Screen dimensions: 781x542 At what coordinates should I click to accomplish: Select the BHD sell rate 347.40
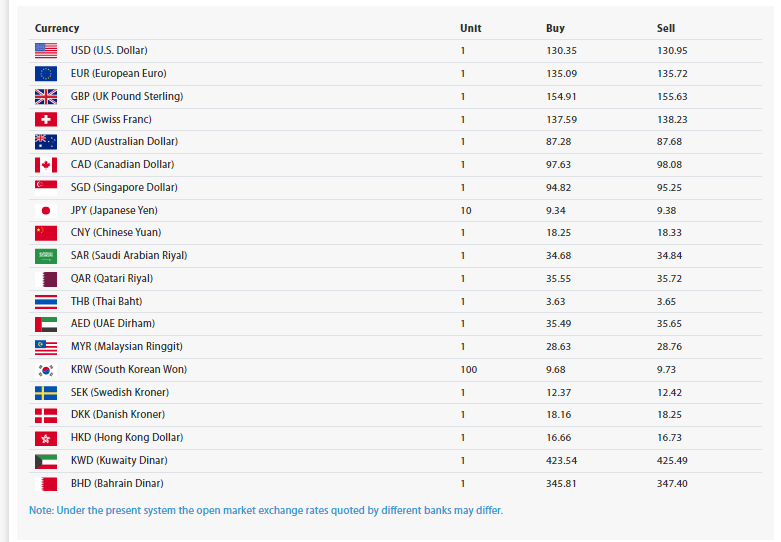click(x=672, y=483)
